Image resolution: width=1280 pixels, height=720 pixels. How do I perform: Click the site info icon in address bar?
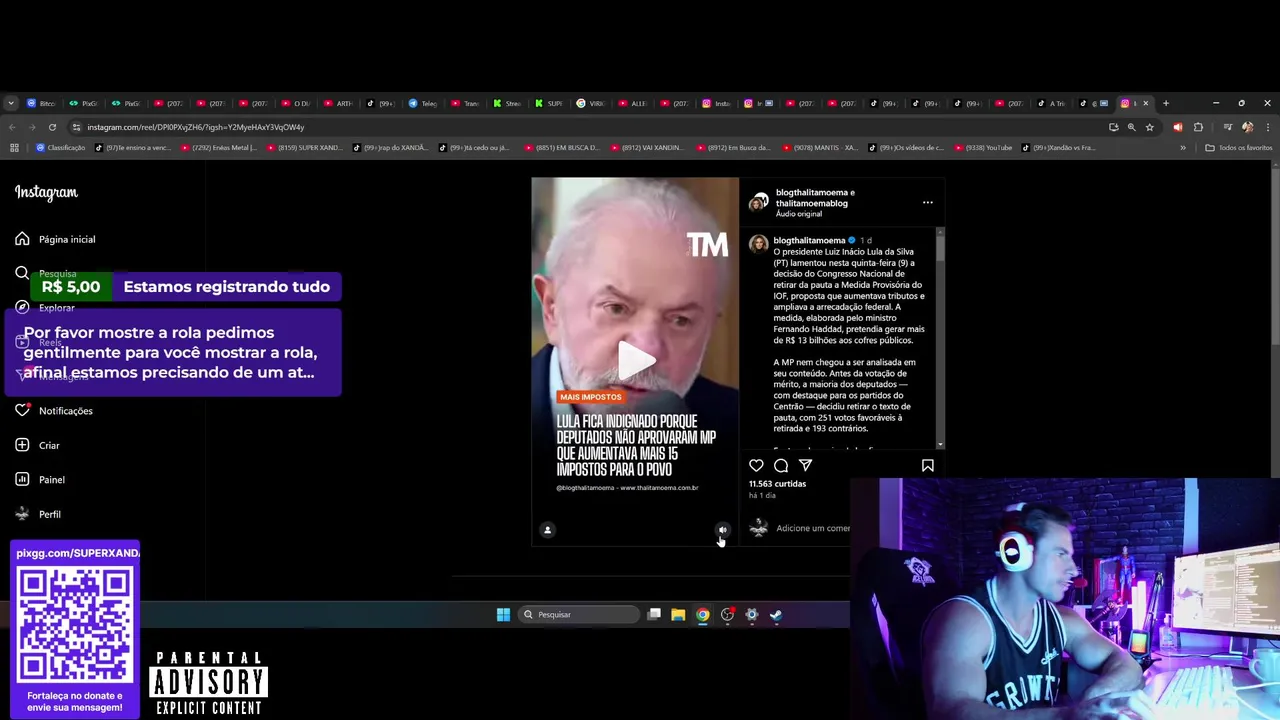click(77, 127)
